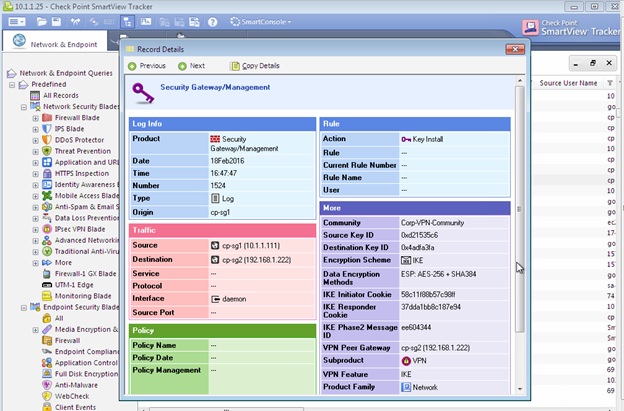Close the Record Details dialog

tap(515, 49)
